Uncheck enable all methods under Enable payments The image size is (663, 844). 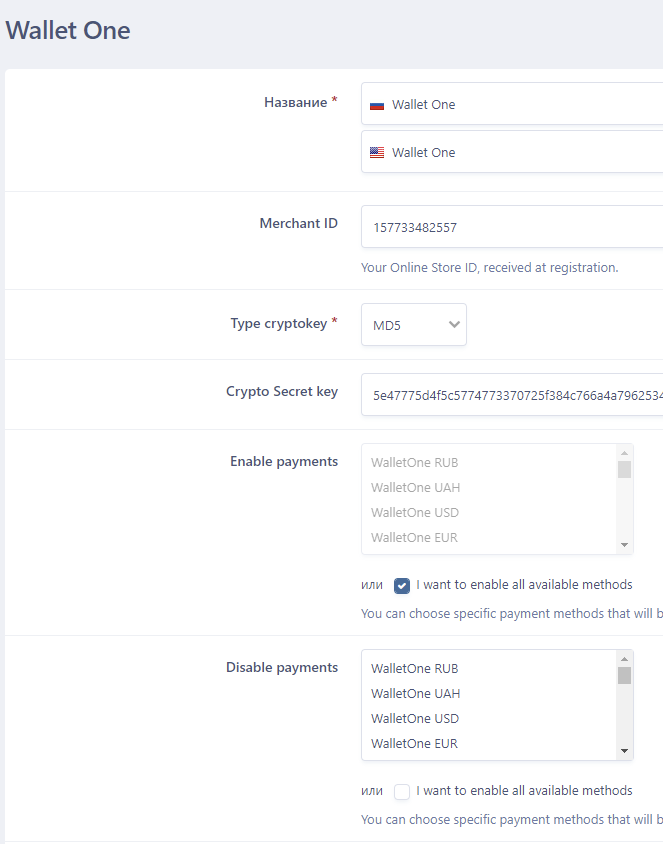point(402,586)
